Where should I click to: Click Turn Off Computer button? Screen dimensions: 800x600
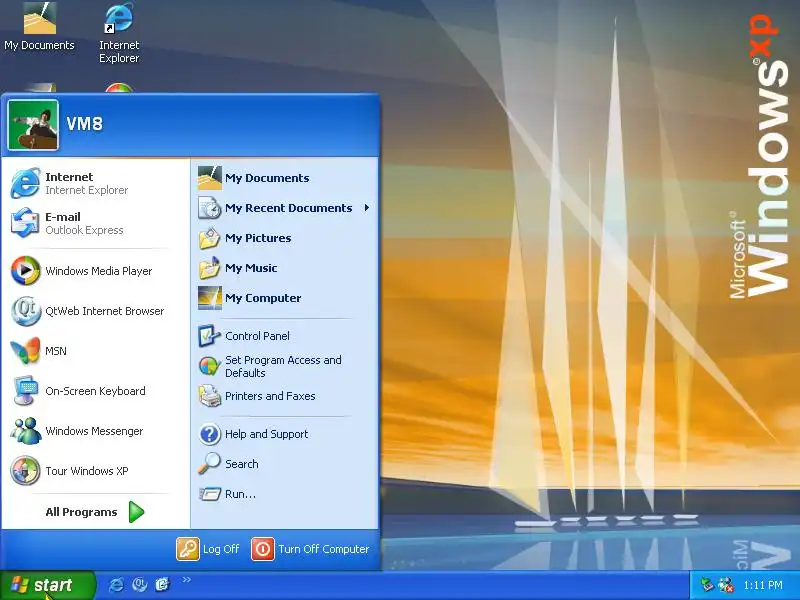point(310,549)
